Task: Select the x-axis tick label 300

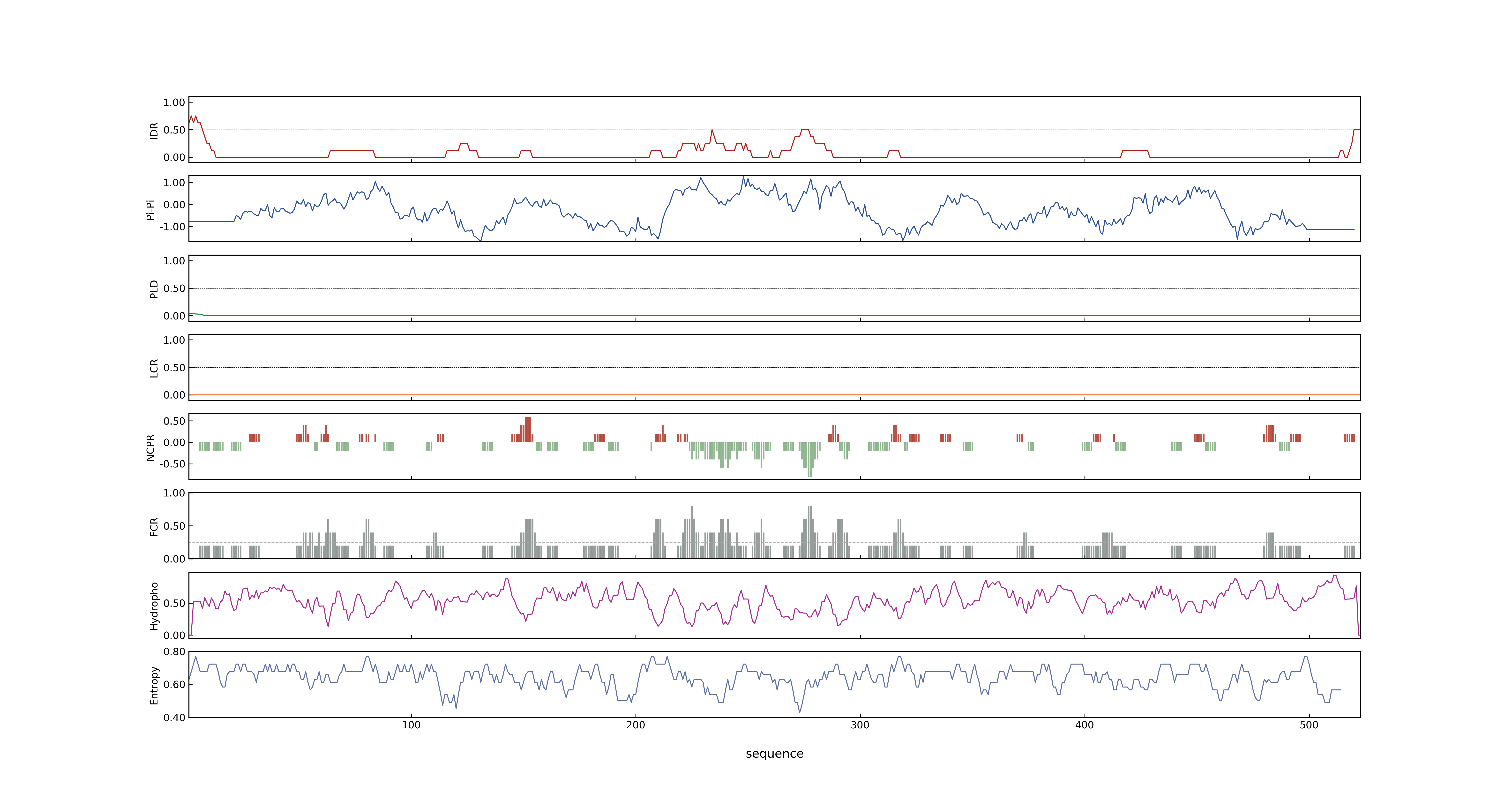Action: point(860,725)
